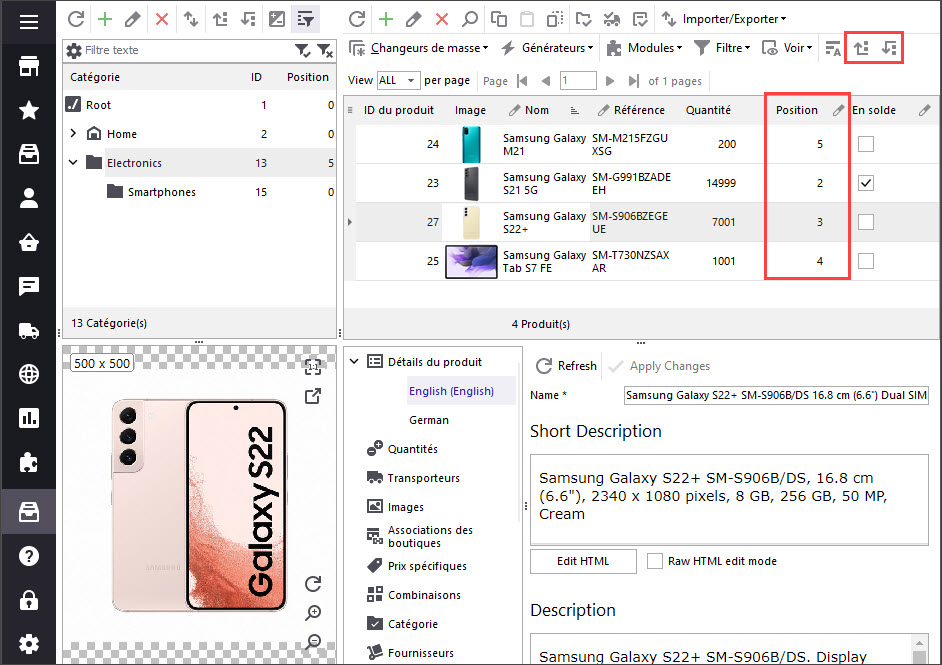Add a new product with green plus
This screenshot has width=942, height=665.
tap(386, 19)
